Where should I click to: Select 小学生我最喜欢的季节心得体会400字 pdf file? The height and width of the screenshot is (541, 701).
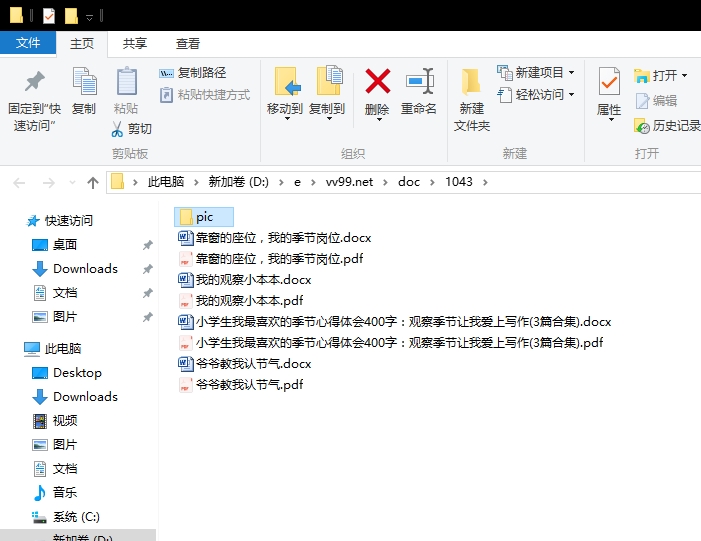391,343
